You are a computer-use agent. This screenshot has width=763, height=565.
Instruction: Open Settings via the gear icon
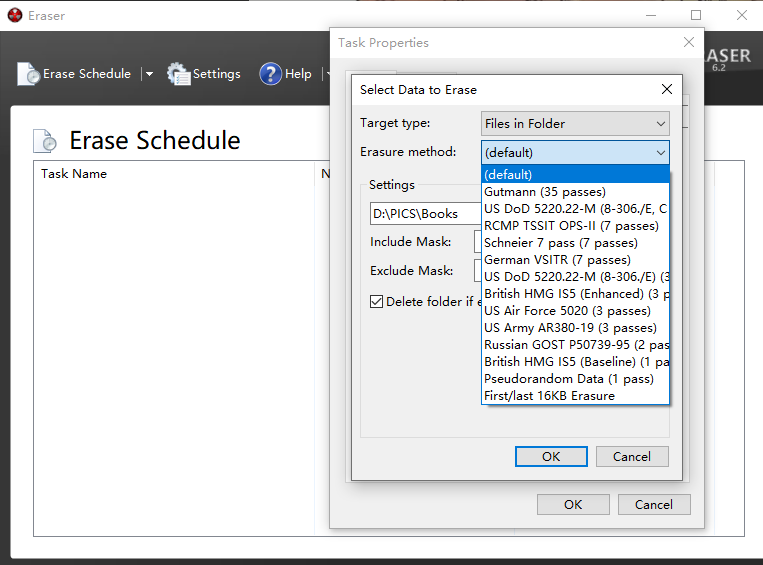coord(178,74)
